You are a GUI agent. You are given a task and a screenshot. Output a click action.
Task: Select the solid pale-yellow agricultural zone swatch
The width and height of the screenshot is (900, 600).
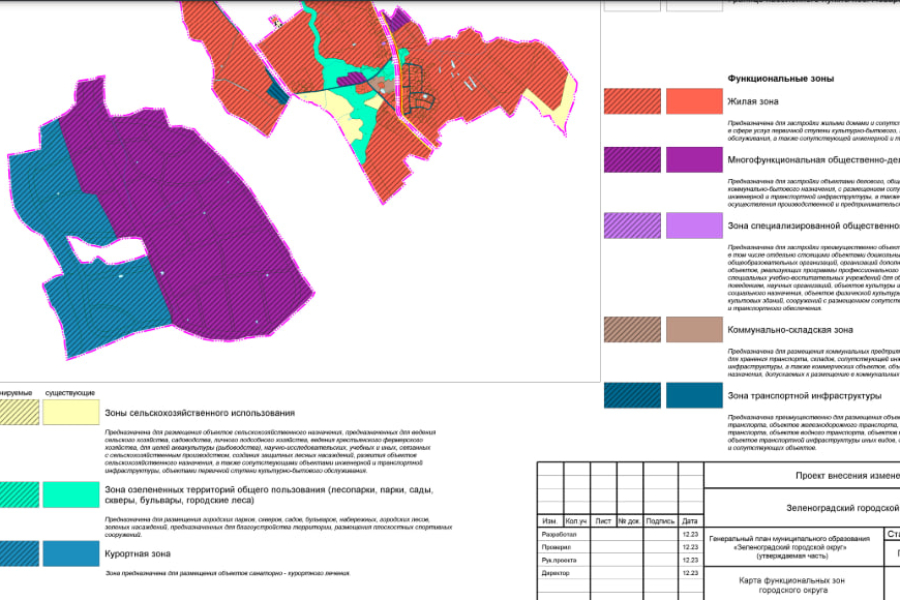pyautogui.click(x=70, y=412)
